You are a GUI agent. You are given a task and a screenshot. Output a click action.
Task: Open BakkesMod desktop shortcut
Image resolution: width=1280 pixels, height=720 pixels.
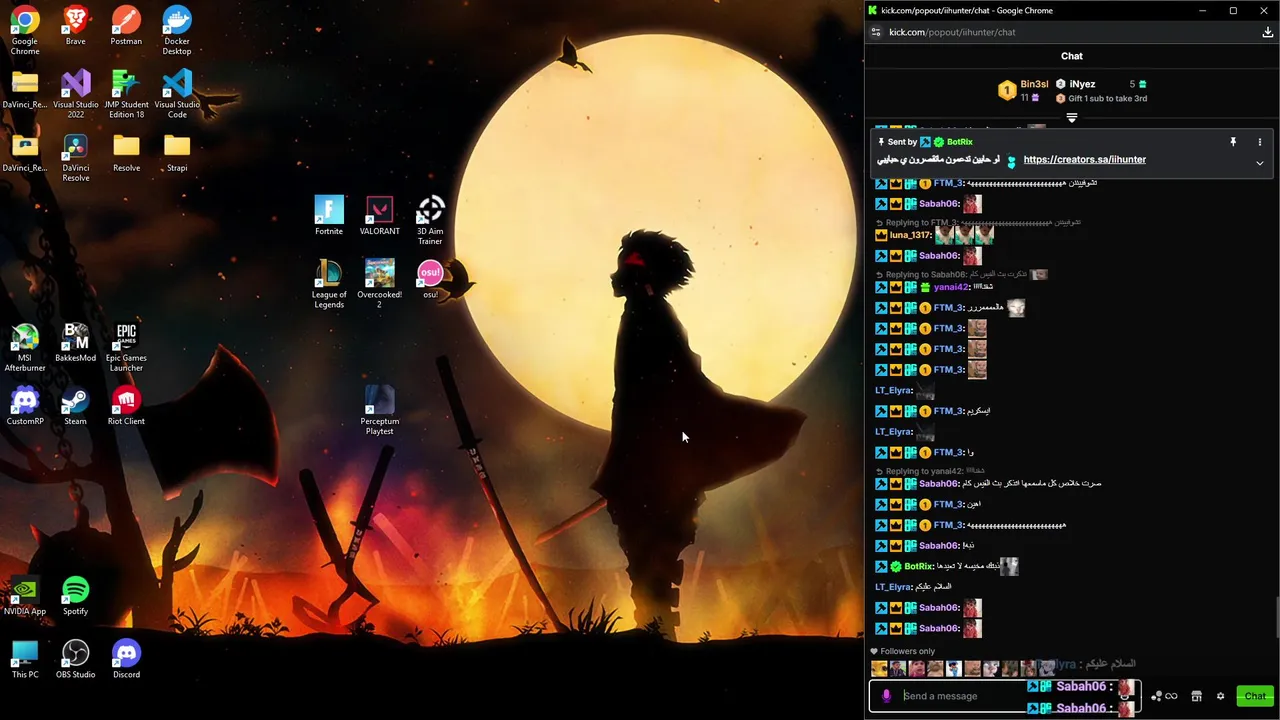(75, 342)
